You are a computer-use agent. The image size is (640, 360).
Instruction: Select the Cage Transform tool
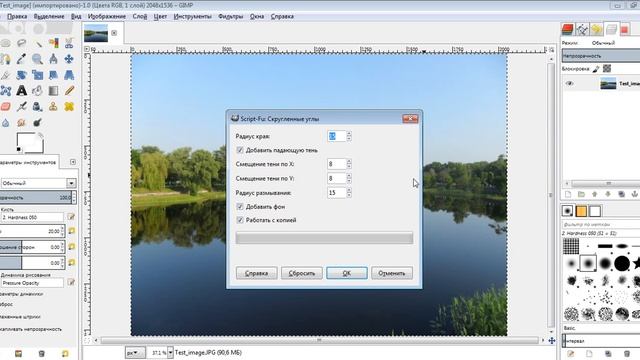pos(6,91)
